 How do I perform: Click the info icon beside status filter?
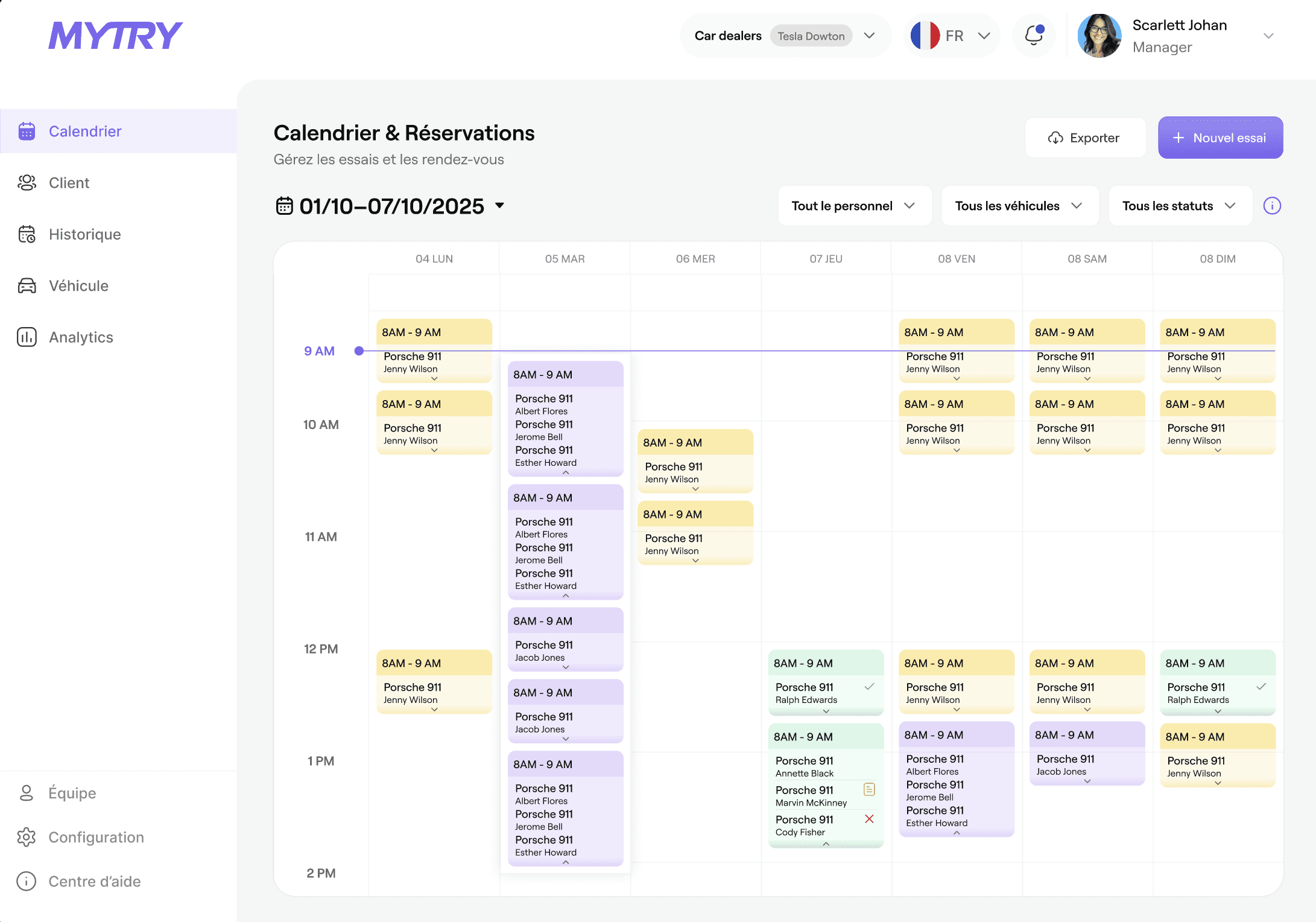[1272, 206]
